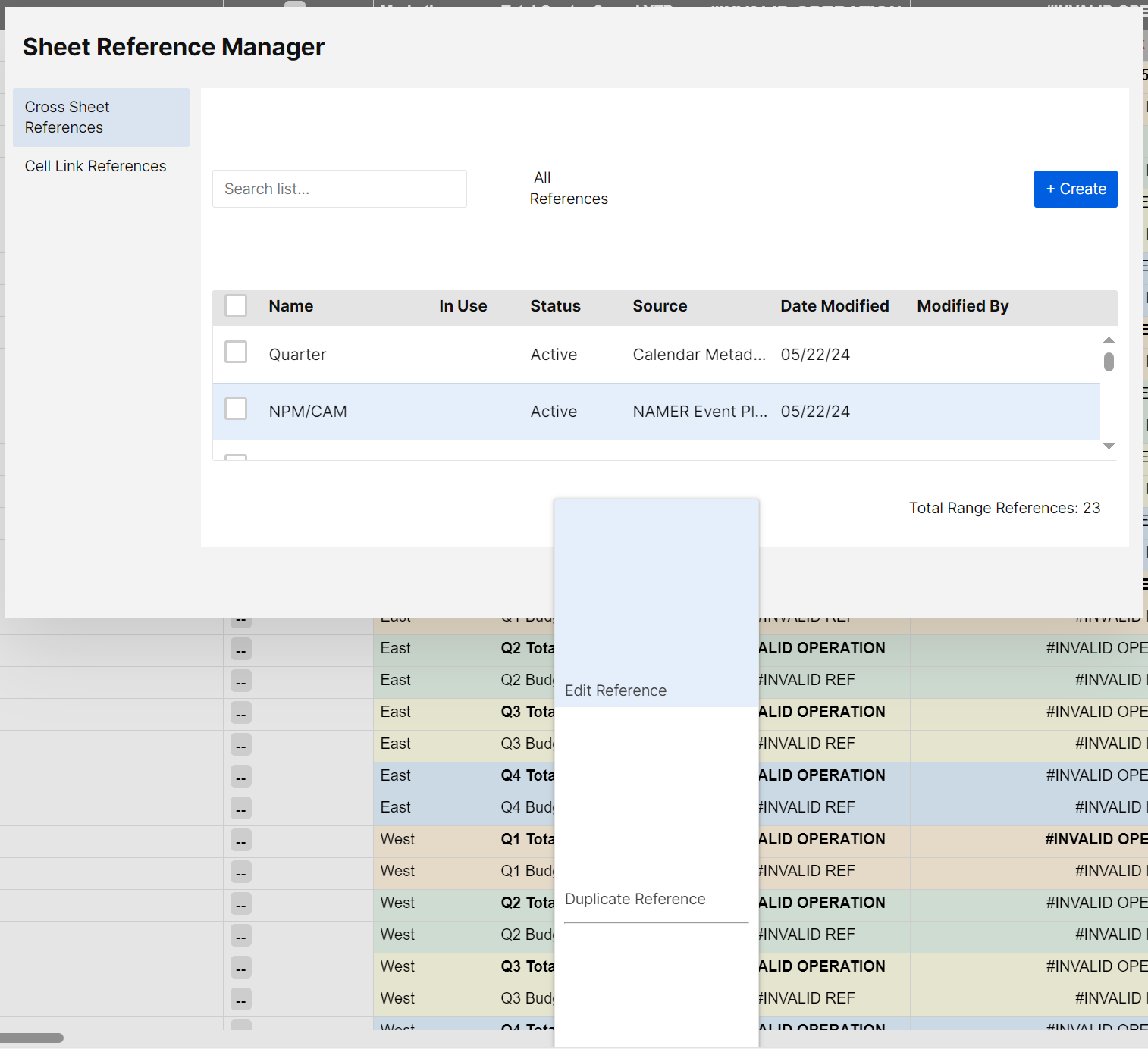Click the -- button in West Q3 Budget sheet row
The image size is (1148, 1049).
click(241, 1000)
